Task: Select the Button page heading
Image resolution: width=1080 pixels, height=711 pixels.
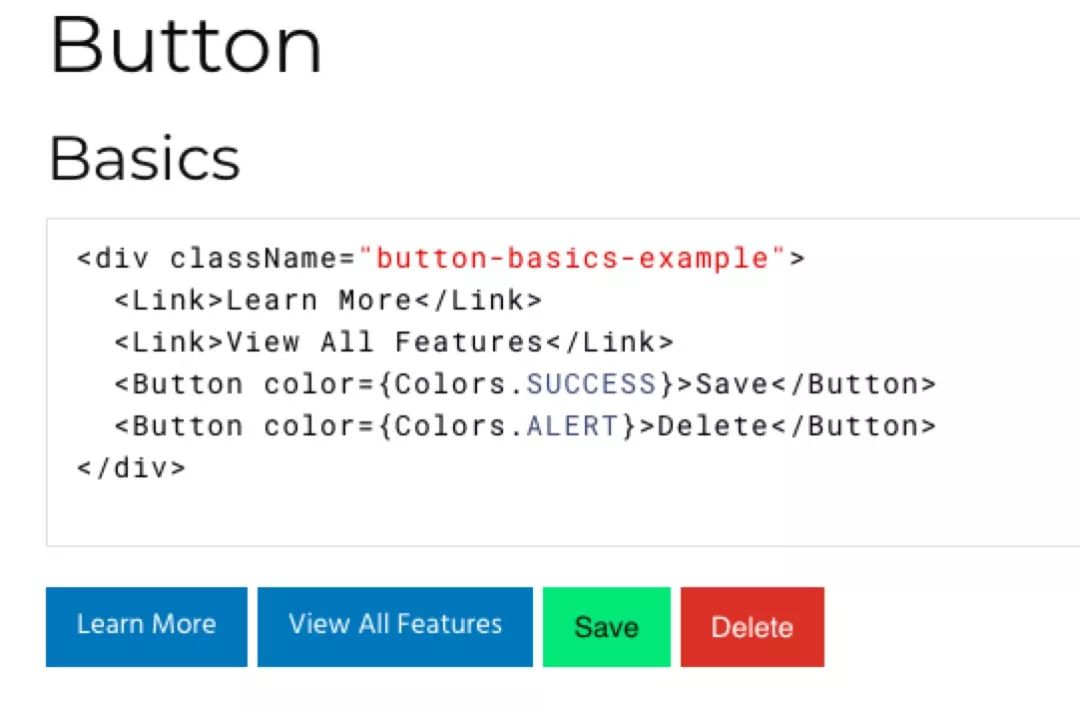Action: (186, 45)
